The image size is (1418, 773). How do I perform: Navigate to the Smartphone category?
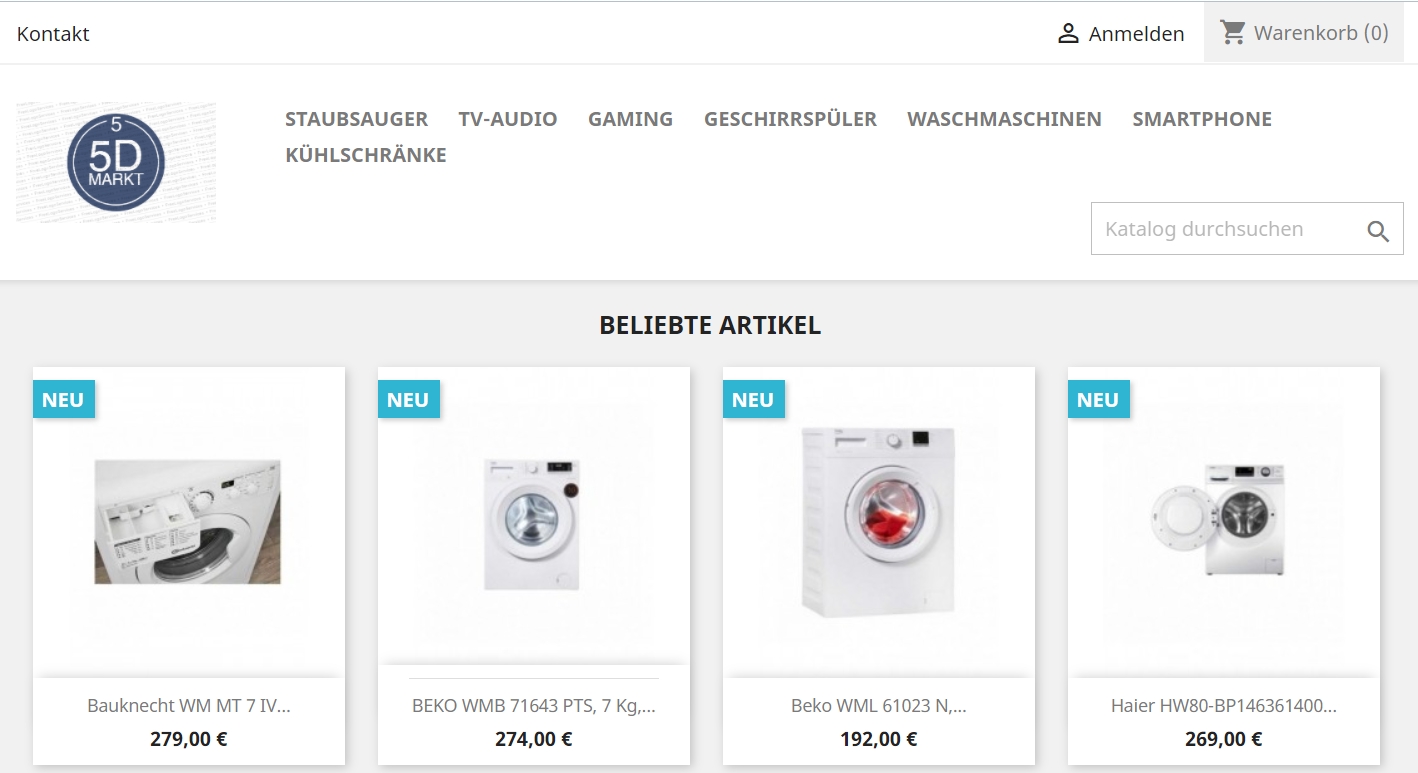(x=1202, y=119)
